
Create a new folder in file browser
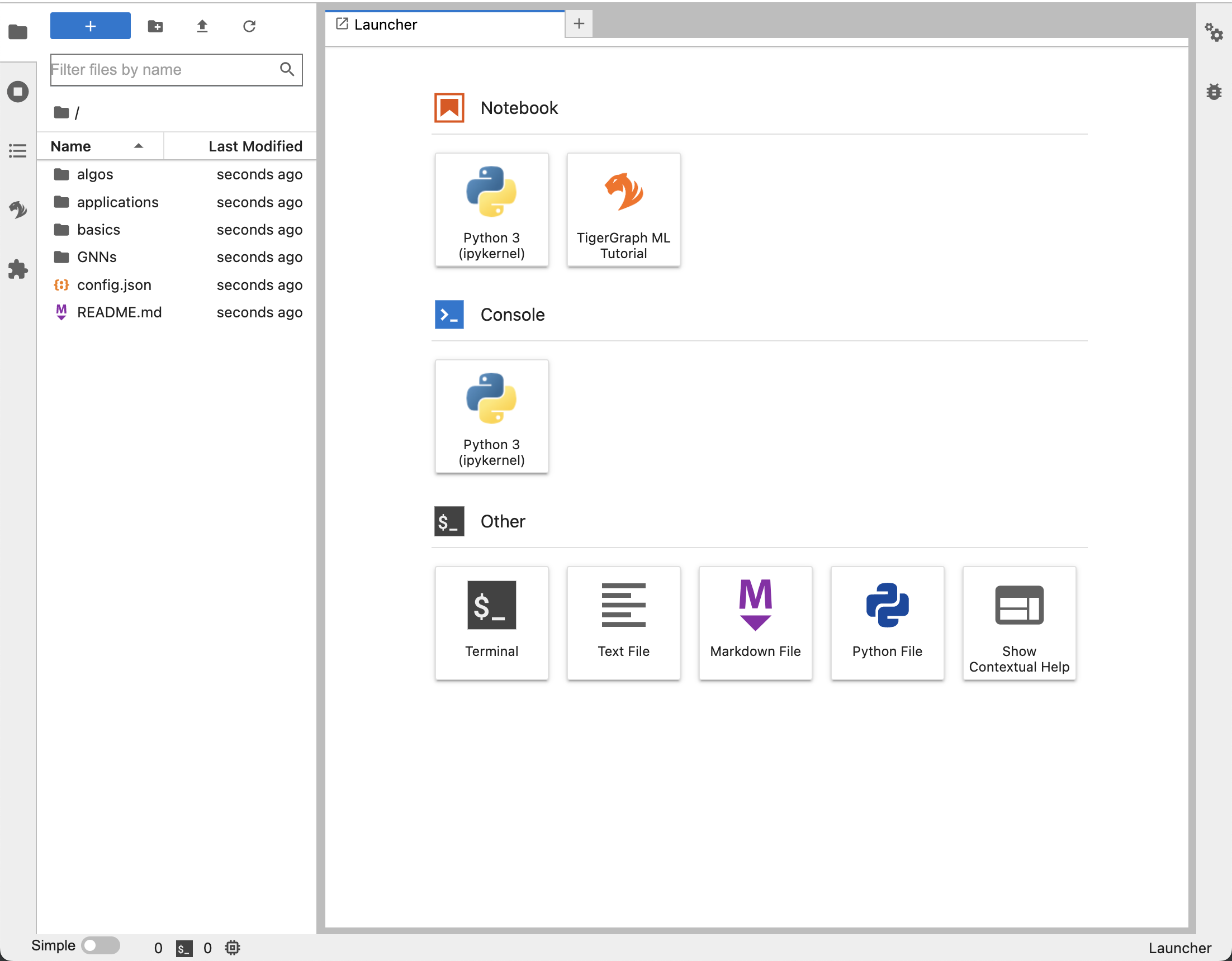click(x=155, y=26)
